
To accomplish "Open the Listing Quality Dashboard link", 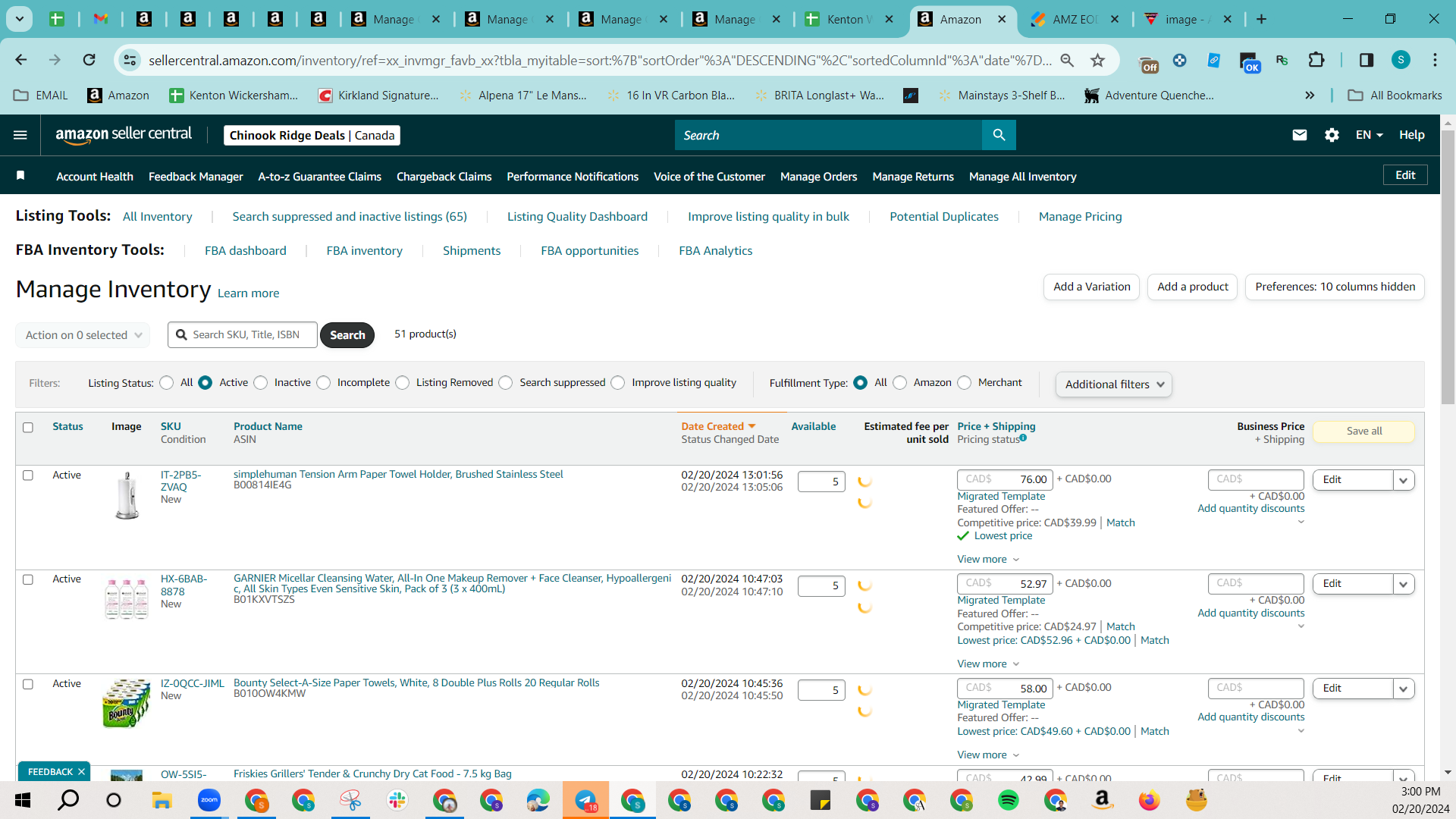I will (577, 216).
